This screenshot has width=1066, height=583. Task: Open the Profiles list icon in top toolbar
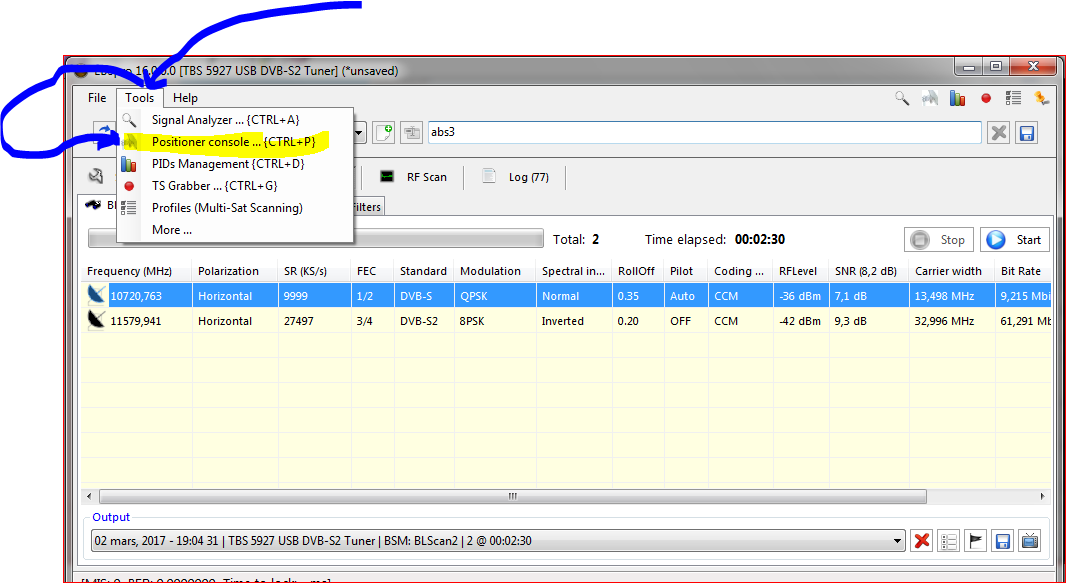pos(1013,98)
